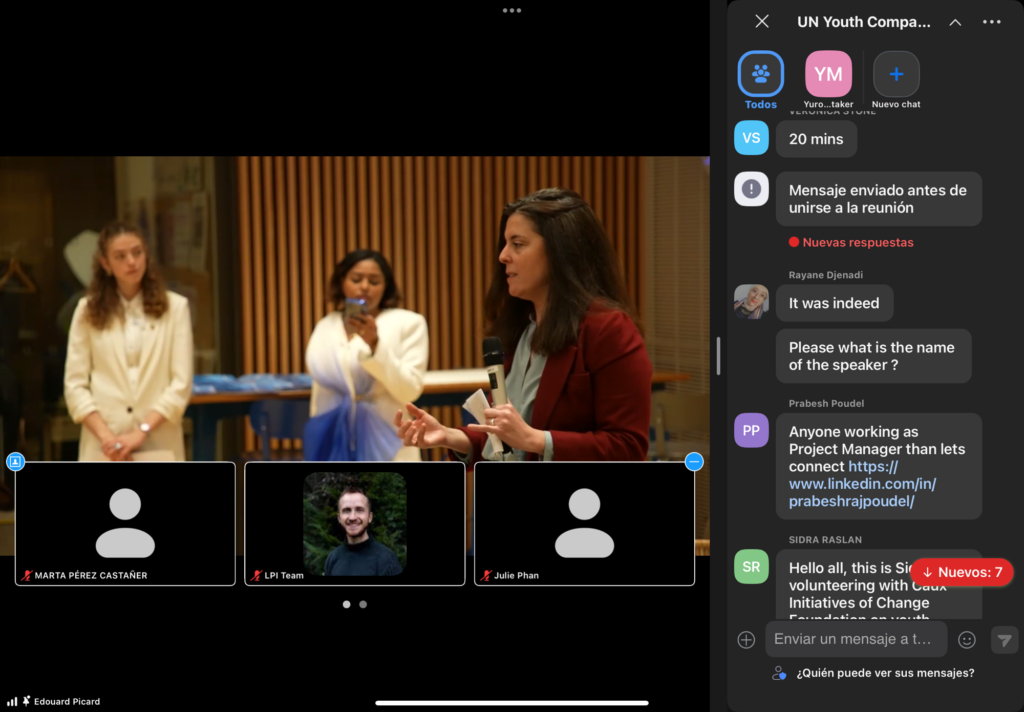Focus the Enviar un mensaje input field
Image resolution: width=1024 pixels, height=712 pixels.
(x=854, y=639)
